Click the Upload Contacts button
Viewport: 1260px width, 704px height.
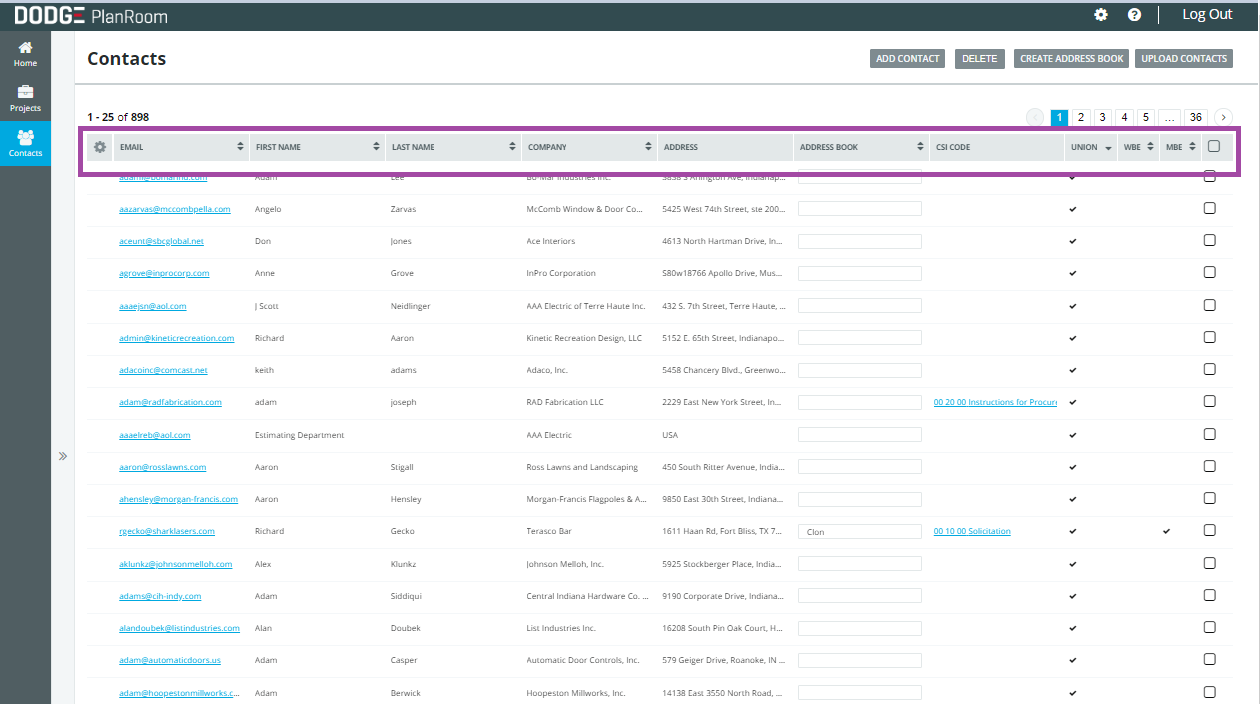pos(1184,59)
